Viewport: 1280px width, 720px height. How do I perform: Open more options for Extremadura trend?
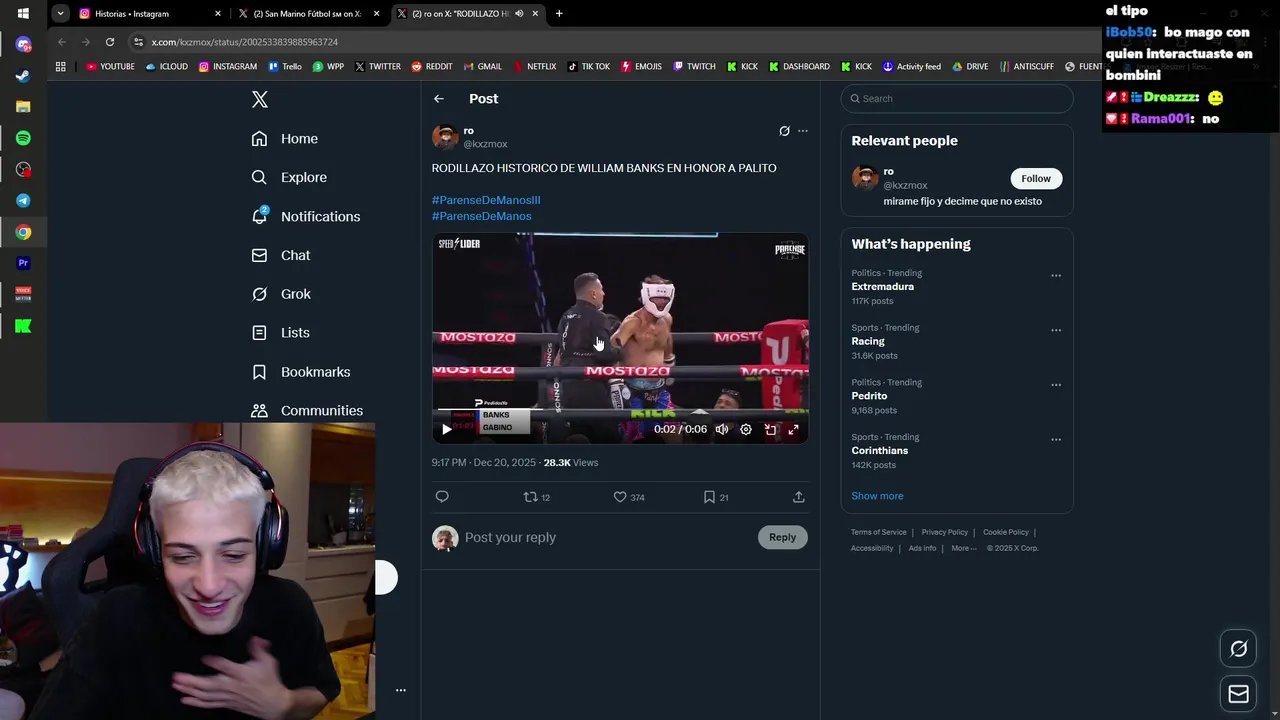[x=1056, y=275]
